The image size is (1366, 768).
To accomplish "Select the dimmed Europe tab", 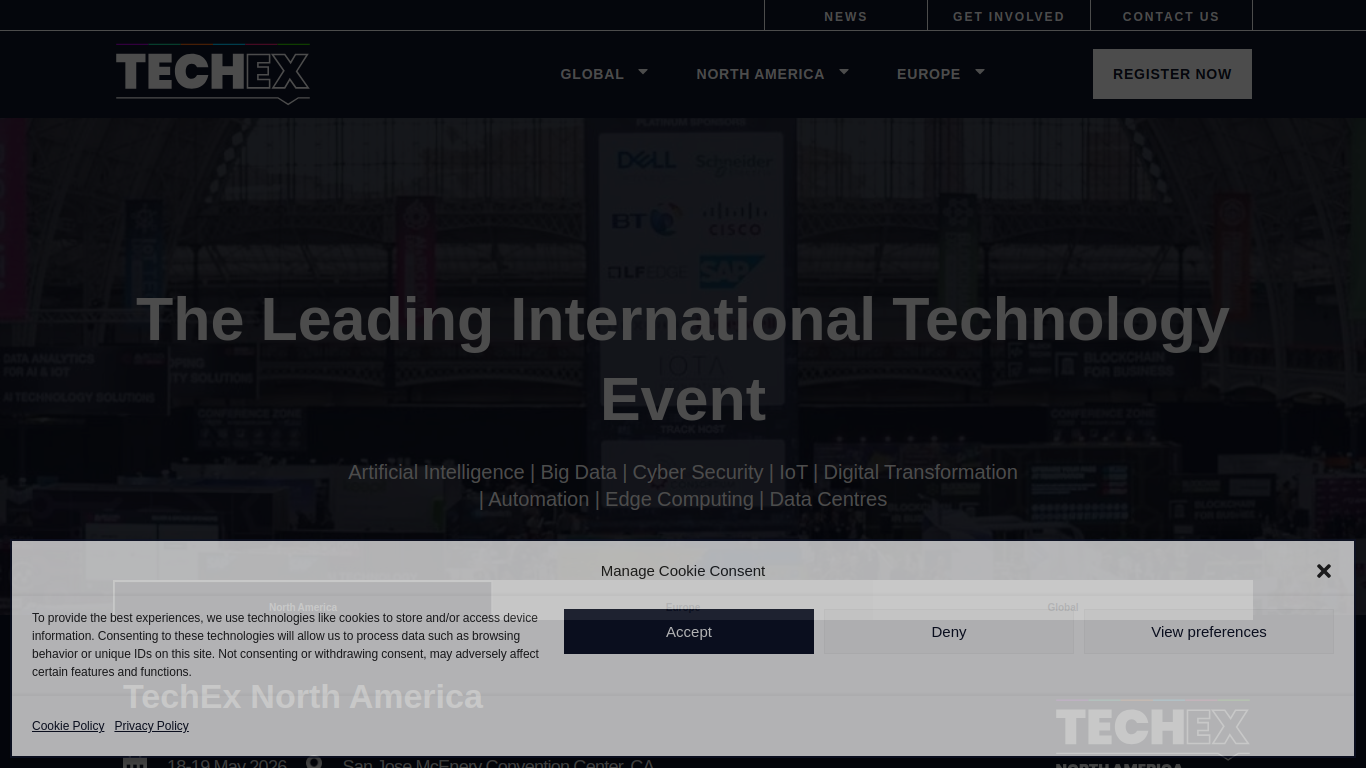I will click(x=683, y=607).
